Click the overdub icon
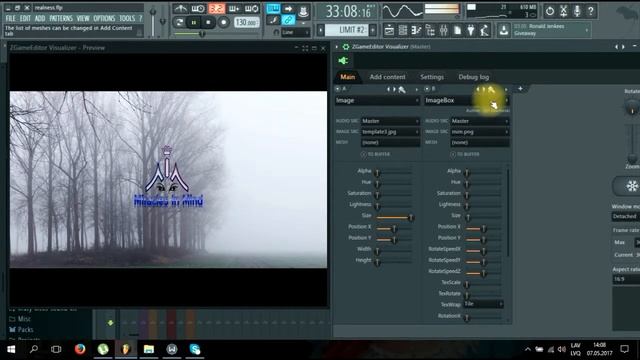640x360 pixels. coord(234,9)
